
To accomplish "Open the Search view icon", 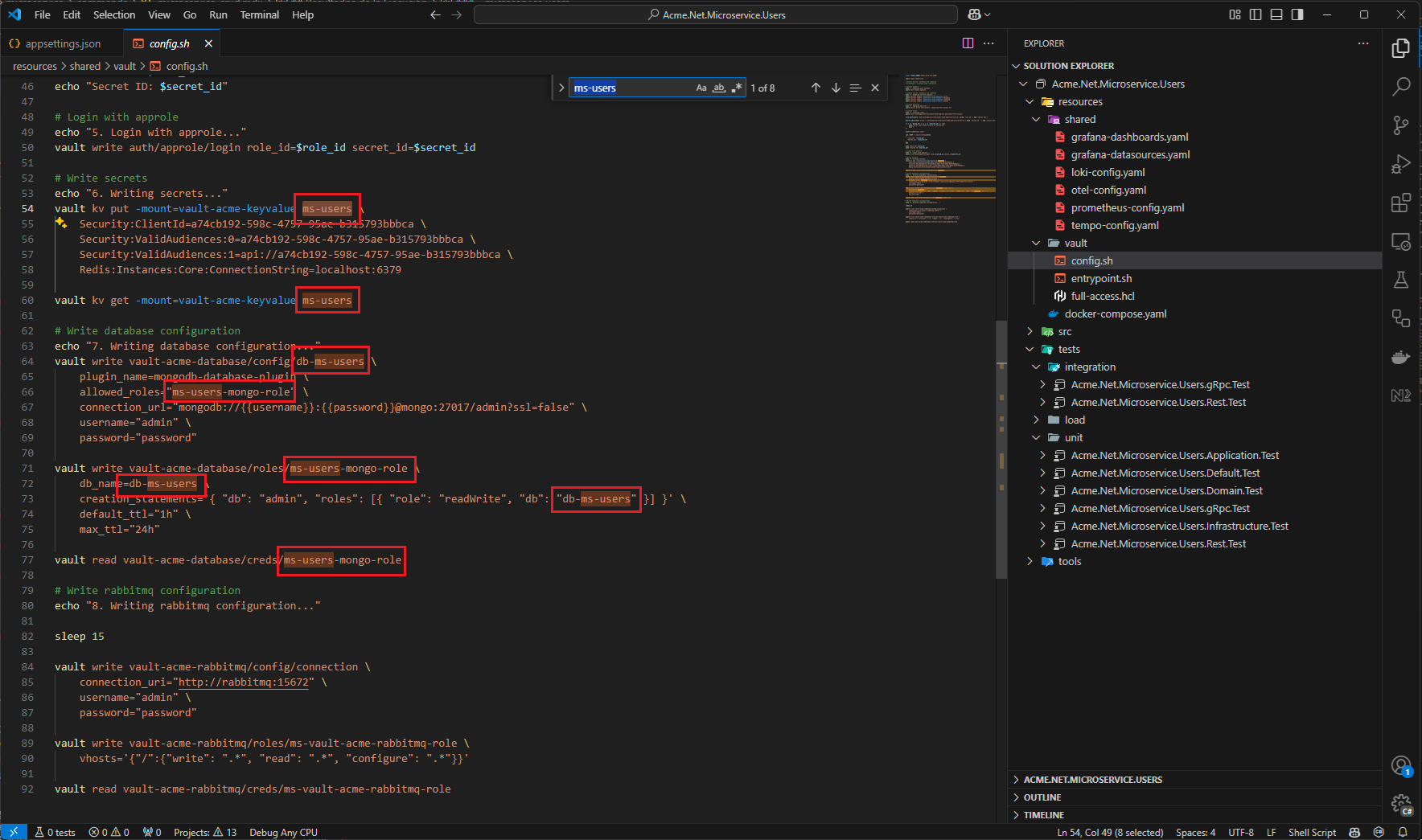I will pos(1401,86).
